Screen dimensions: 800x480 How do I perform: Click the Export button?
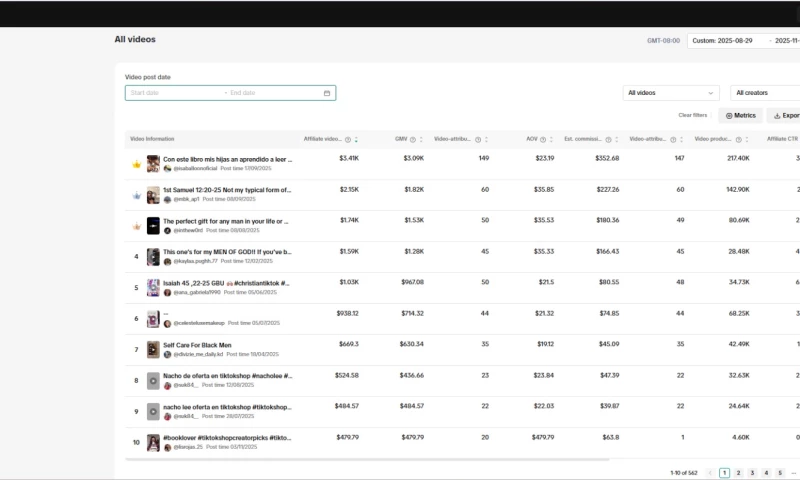[786, 116]
